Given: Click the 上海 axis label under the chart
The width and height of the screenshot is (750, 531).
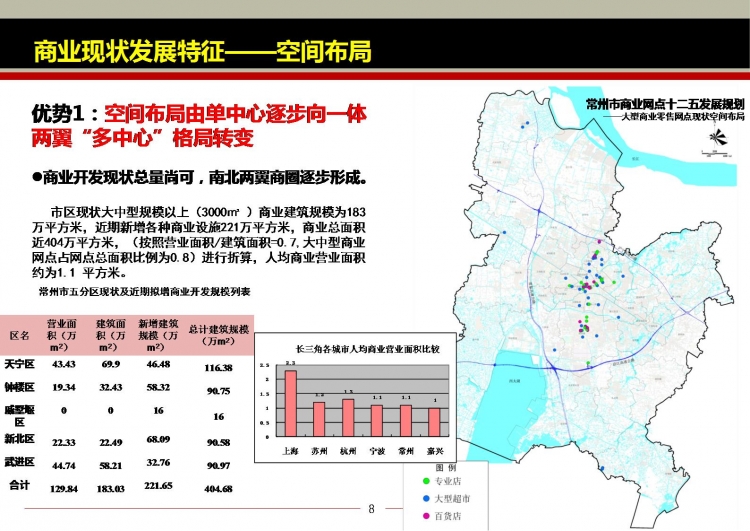Looking at the screenshot, I should (290, 451).
